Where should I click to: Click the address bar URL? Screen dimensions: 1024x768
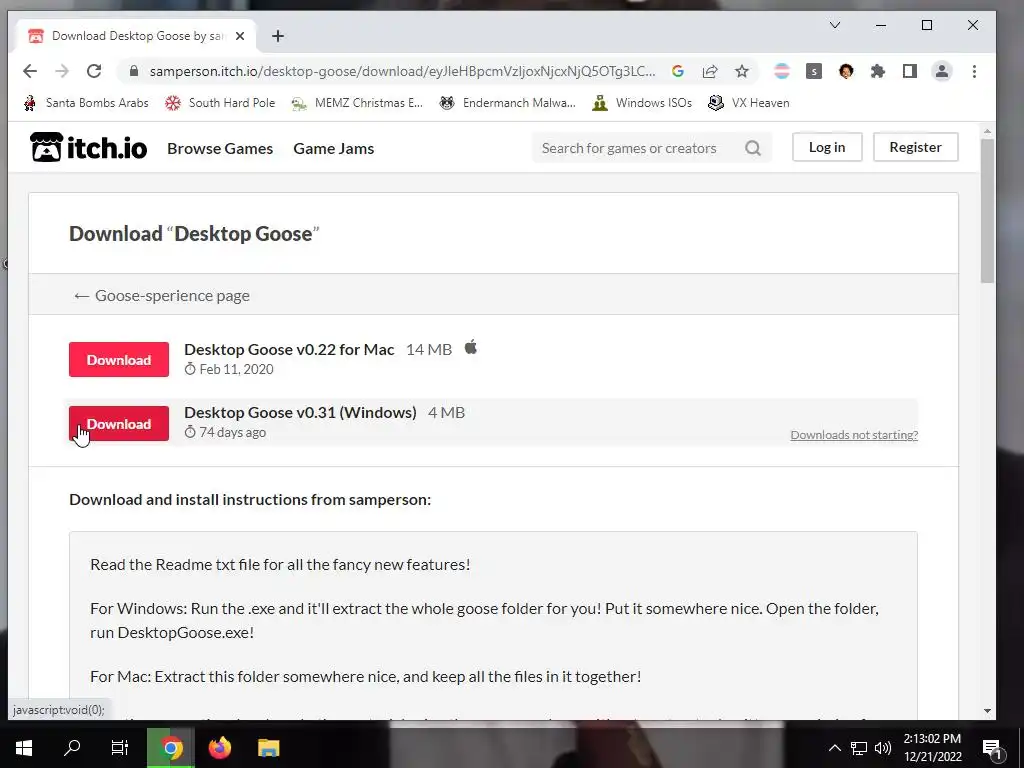coord(402,71)
